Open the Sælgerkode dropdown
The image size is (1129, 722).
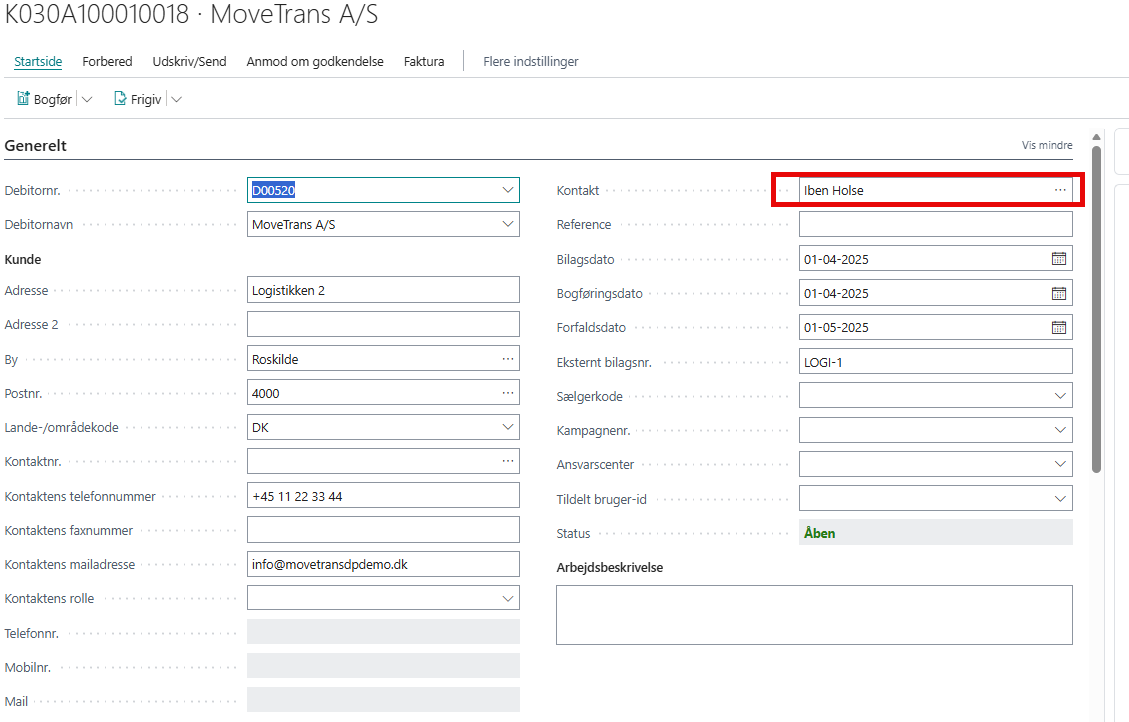point(1060,397)
